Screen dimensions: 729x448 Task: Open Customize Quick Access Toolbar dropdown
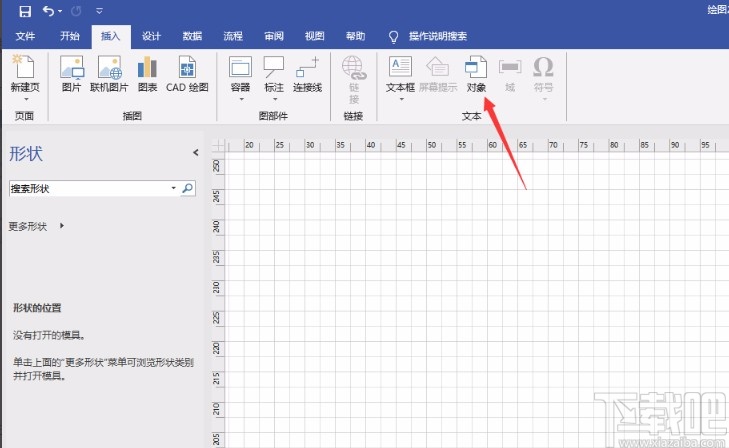(99, 11)
